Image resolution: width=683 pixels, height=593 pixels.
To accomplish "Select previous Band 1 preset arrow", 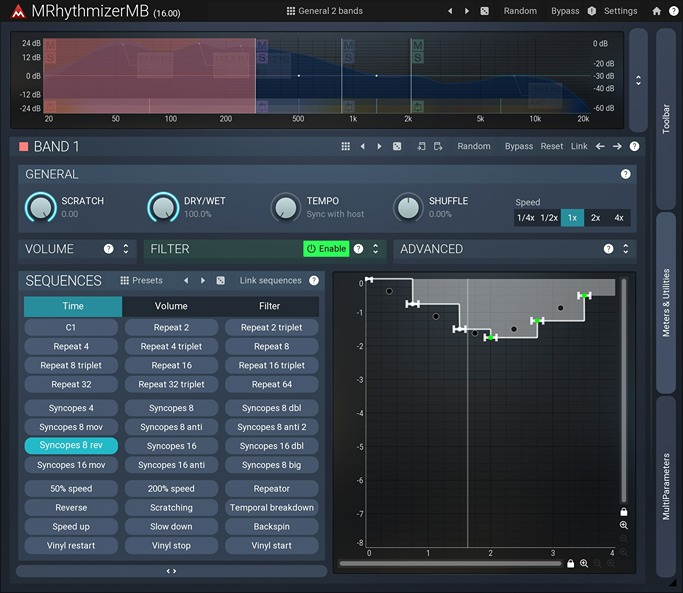I will point(362,146).
